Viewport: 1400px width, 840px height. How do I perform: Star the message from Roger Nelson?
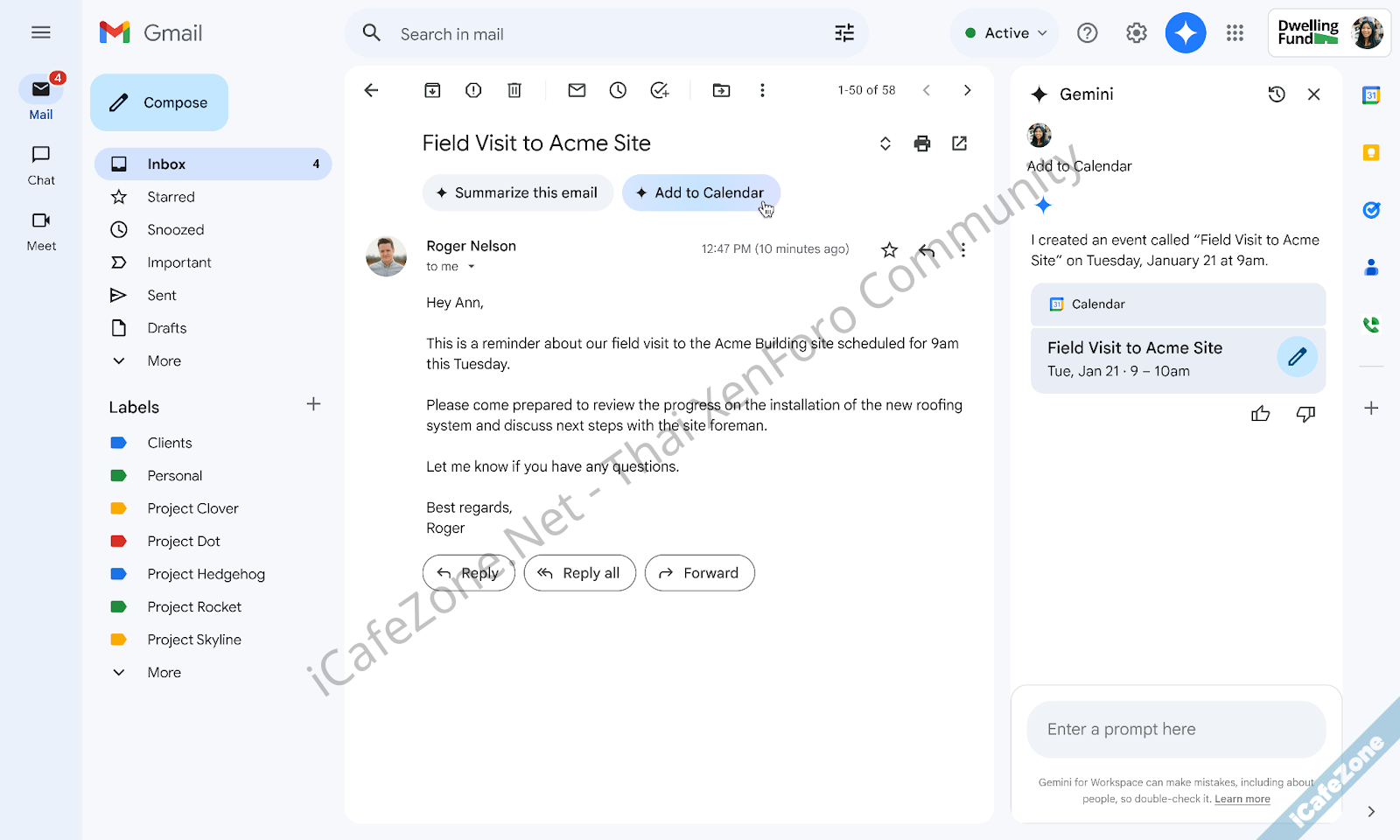tap(888, 249)
